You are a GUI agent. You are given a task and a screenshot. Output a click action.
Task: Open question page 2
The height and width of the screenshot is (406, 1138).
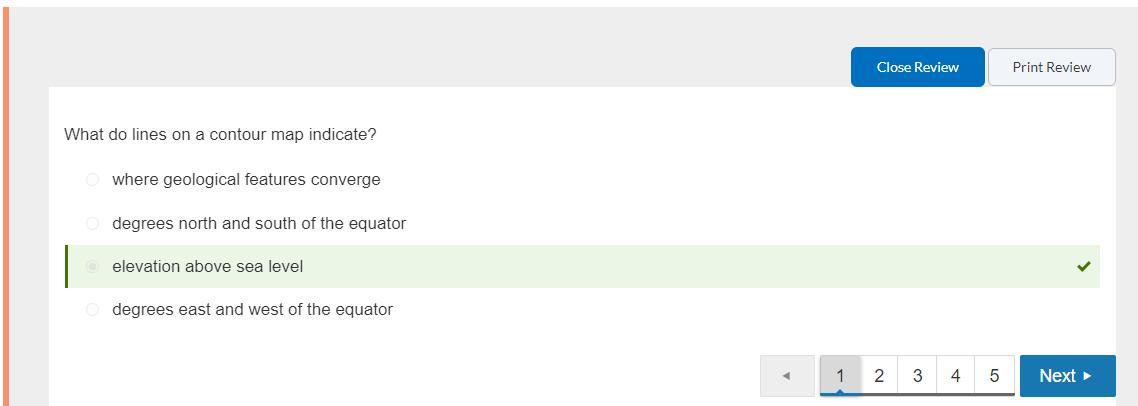pyautogui.click(x=879, y=376)
